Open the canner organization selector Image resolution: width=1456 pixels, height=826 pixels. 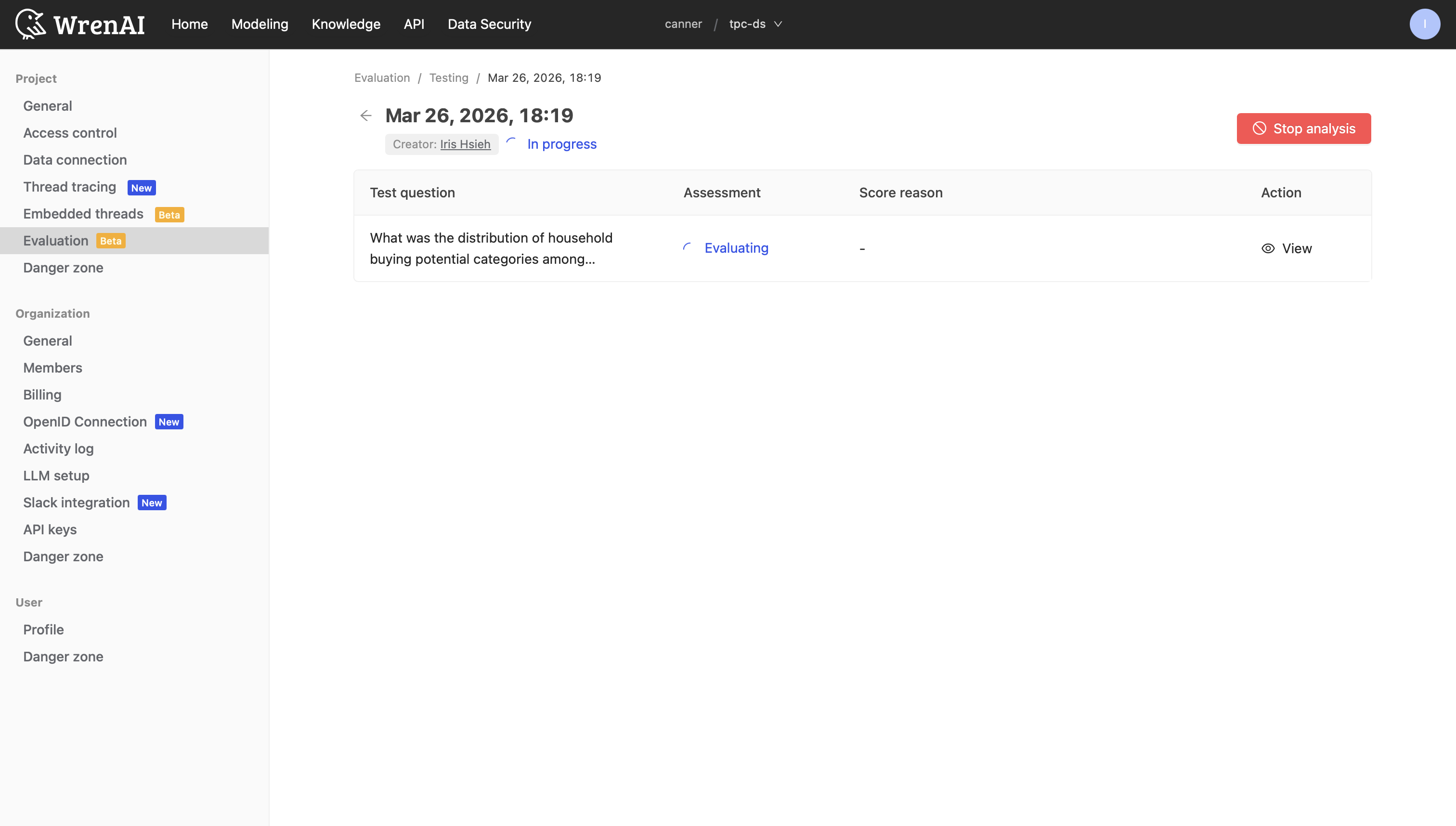click(683, 24)
